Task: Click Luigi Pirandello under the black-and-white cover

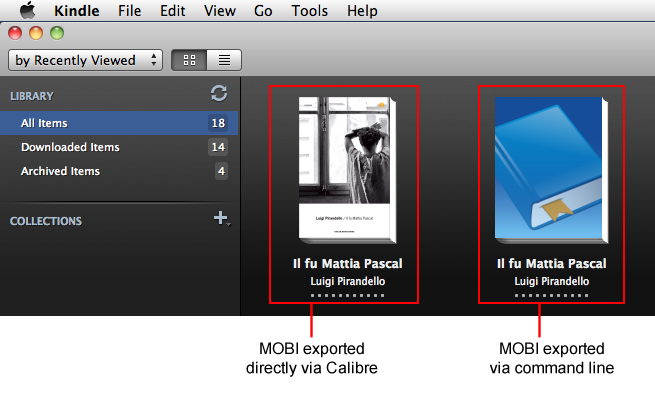Action: tap(348, 281)
